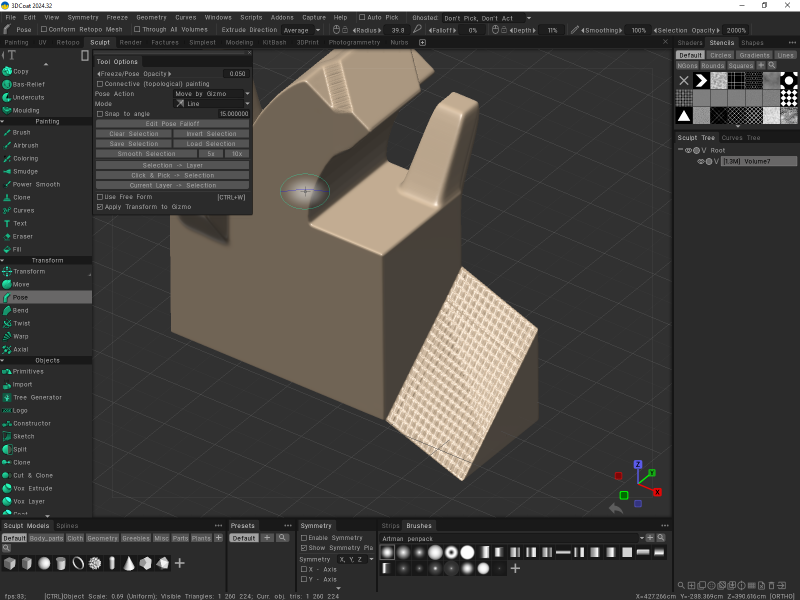
Task: Choose the Smudge painting tool
Action: pos(25,172)
